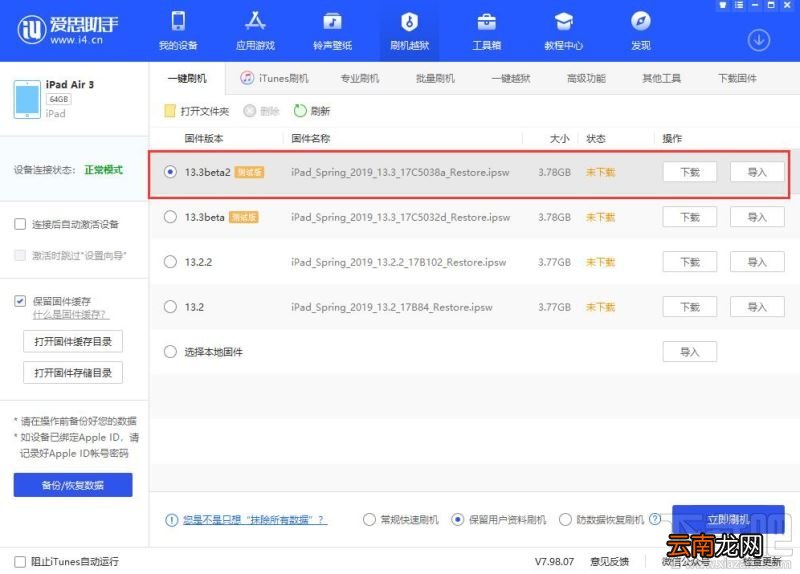
Task: Click the 固件名称 column header
Action: coord(311,138)
